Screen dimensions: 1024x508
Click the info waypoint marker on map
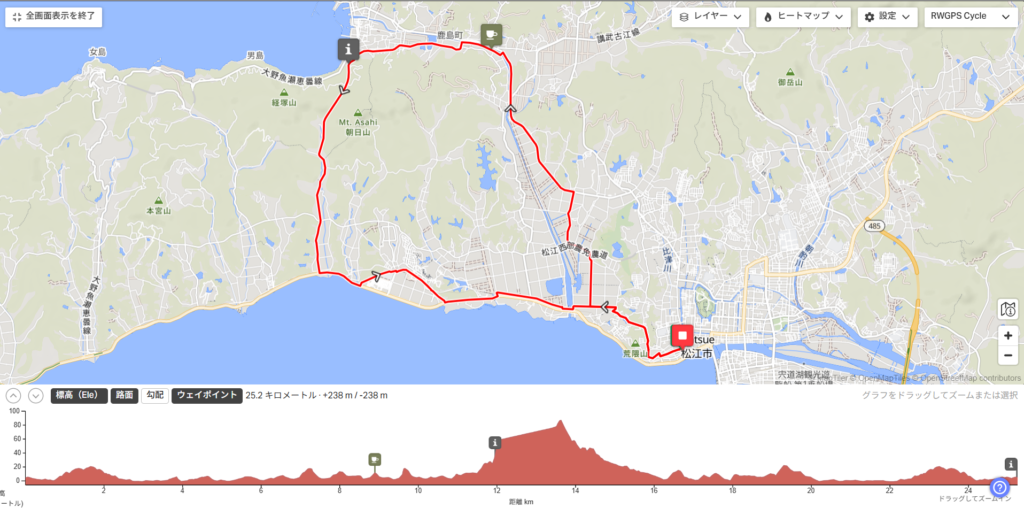(x=348, y=49)
